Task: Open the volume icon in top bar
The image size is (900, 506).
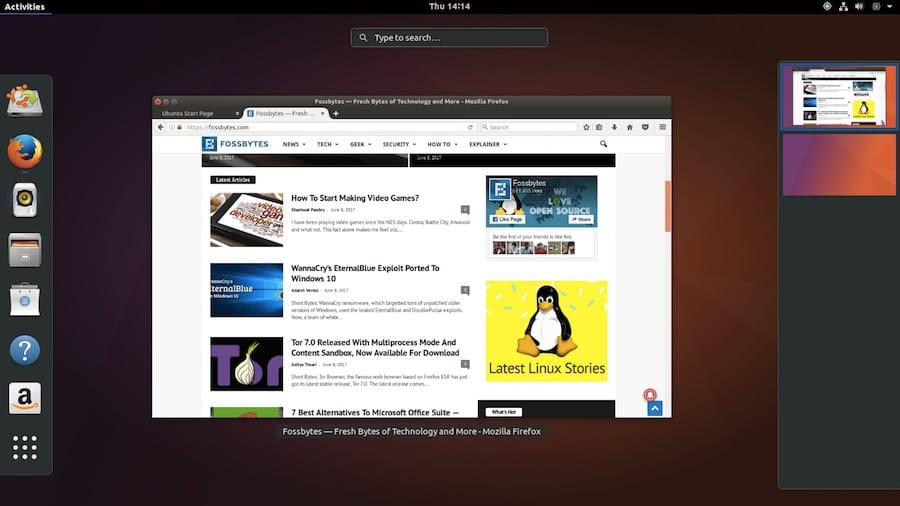Action: (x=859, y=6)
